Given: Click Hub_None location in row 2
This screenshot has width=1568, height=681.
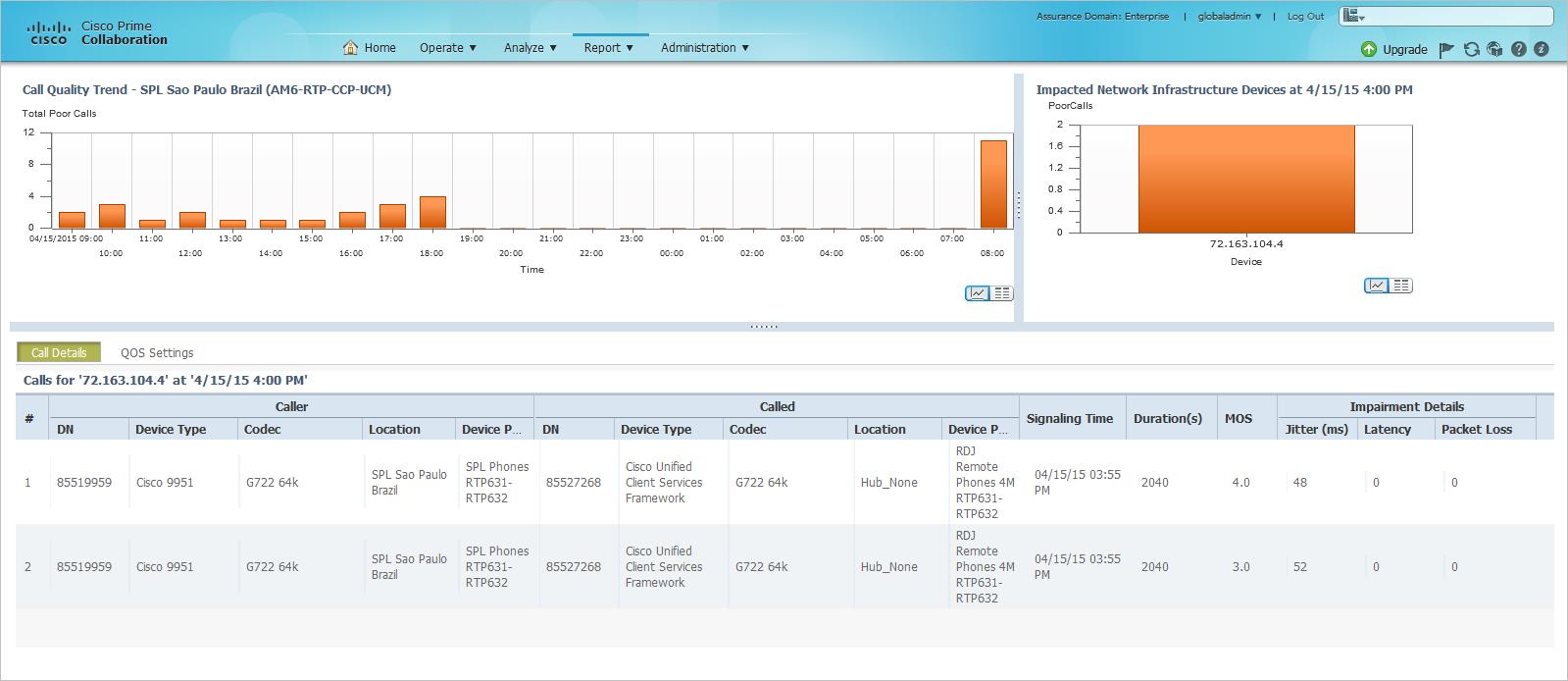Looking at the screenshot, I should point(889,567).
